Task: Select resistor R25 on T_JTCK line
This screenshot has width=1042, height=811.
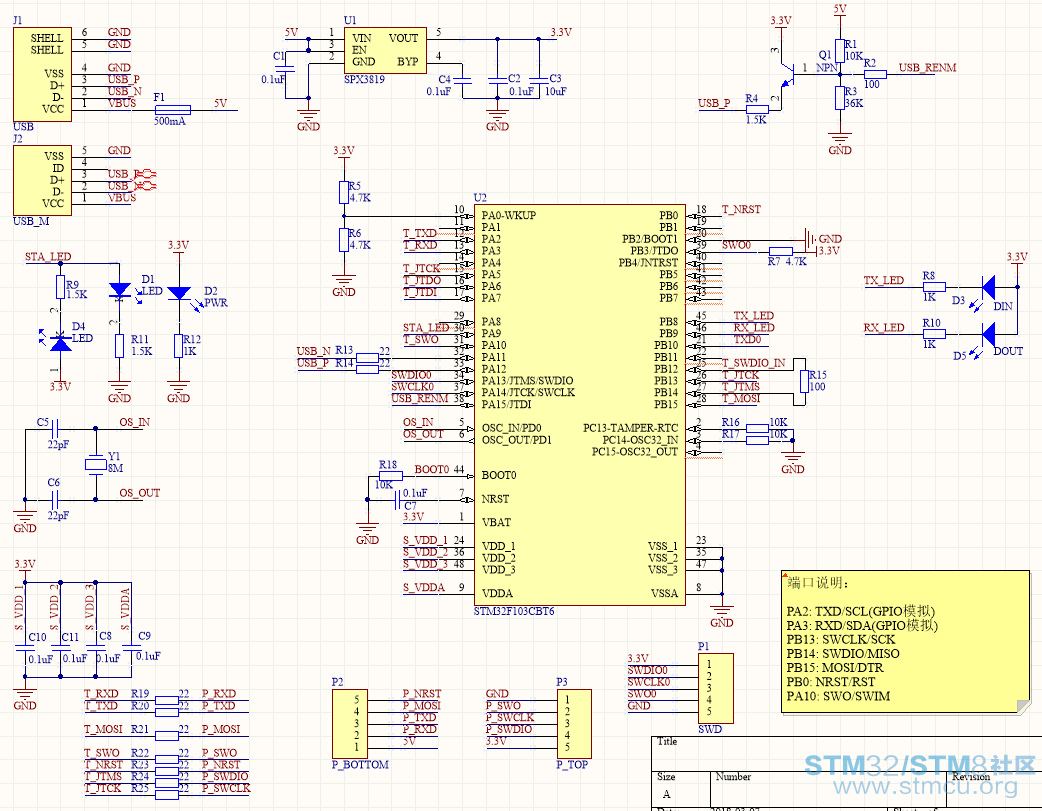Action: click(x=167, y=794)
